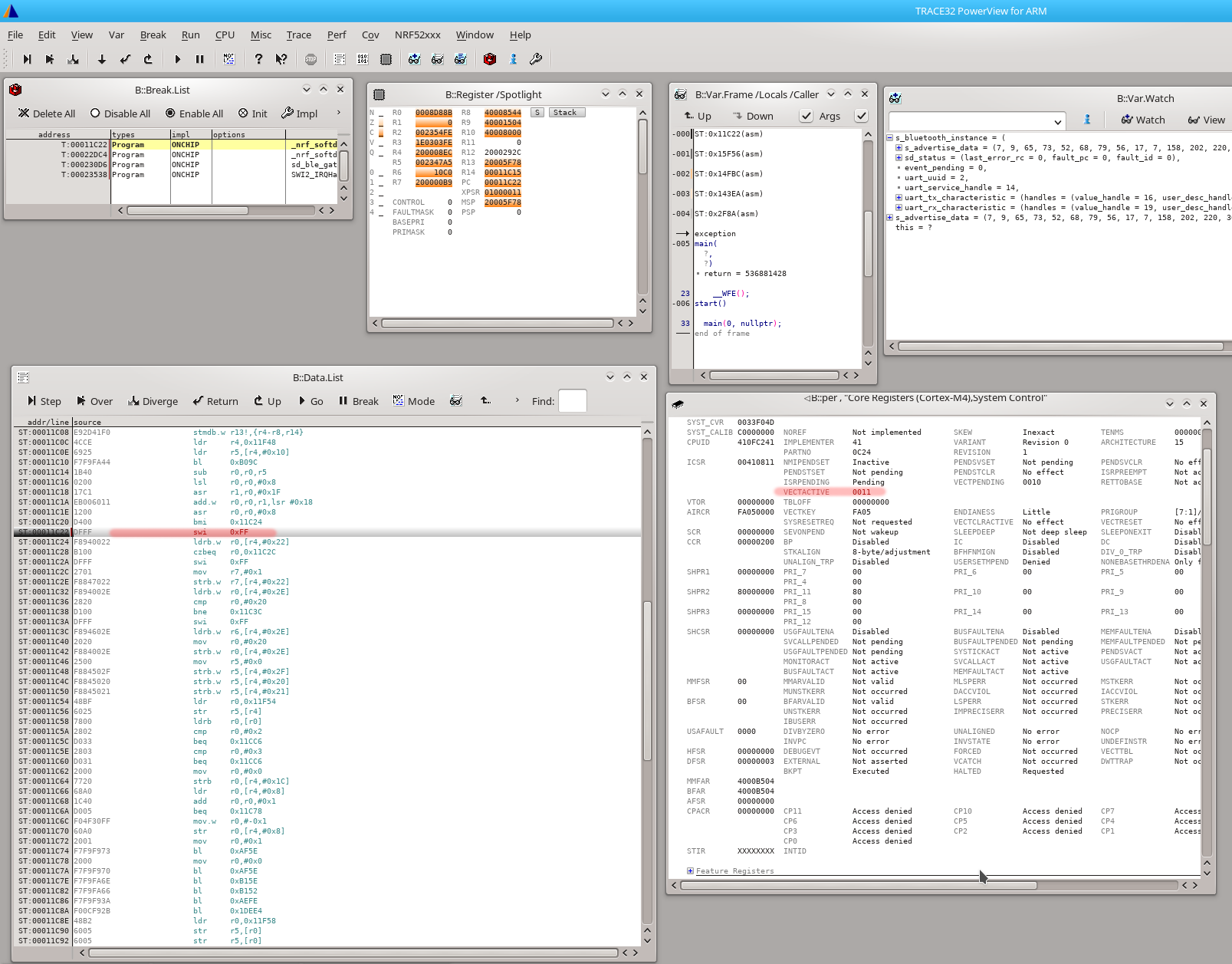The height and width of the screenshot is (964, 1232).
Task: Click the wrench settings icon in toolbar
Action: [x=536, y=59]
